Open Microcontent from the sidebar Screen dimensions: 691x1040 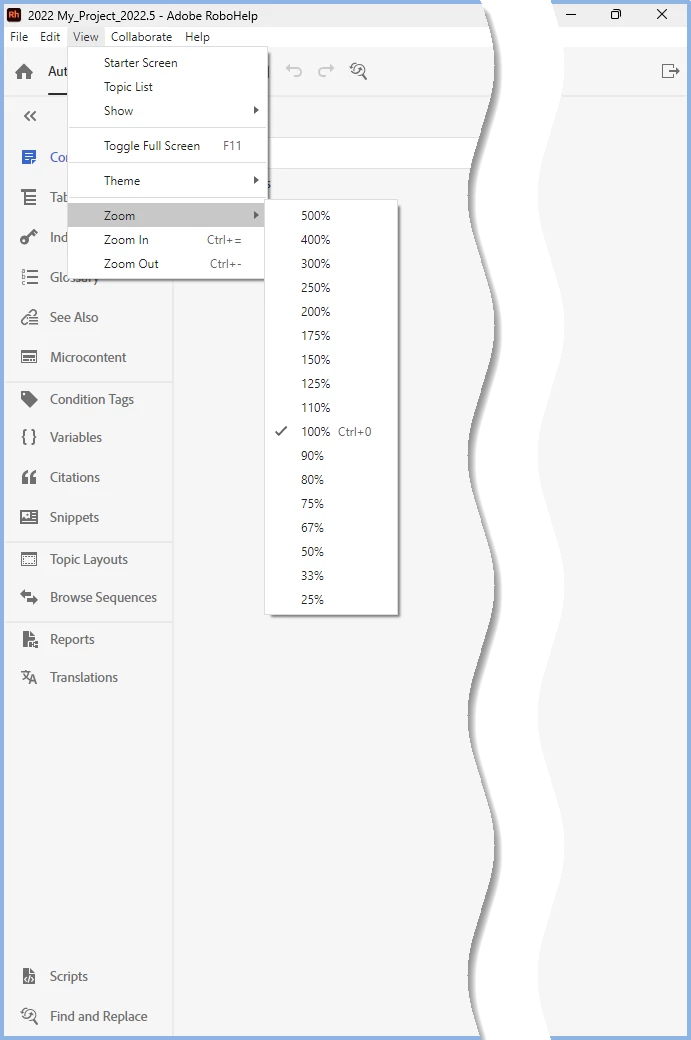88,357
